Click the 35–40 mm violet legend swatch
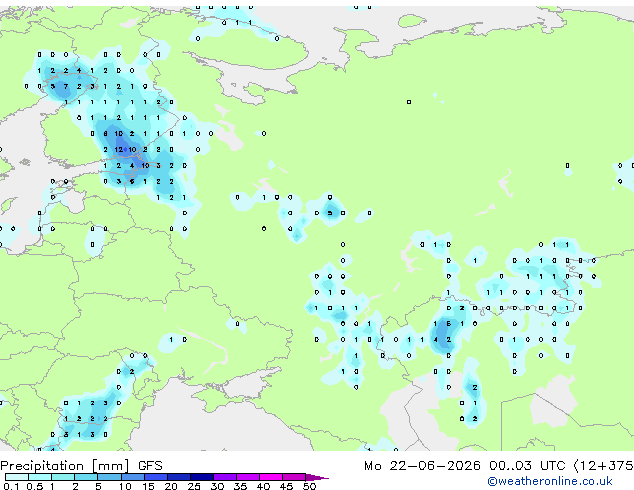Screen dimensions: 634x490 tap(248, 477)
